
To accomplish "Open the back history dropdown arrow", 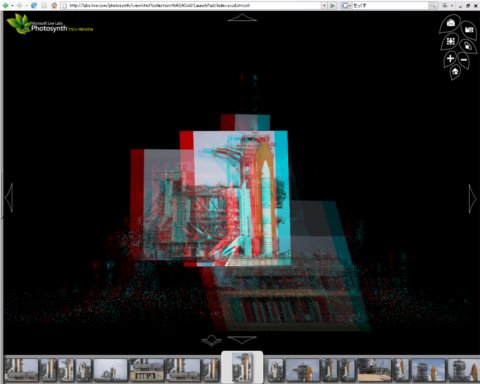I will (12, 6).
